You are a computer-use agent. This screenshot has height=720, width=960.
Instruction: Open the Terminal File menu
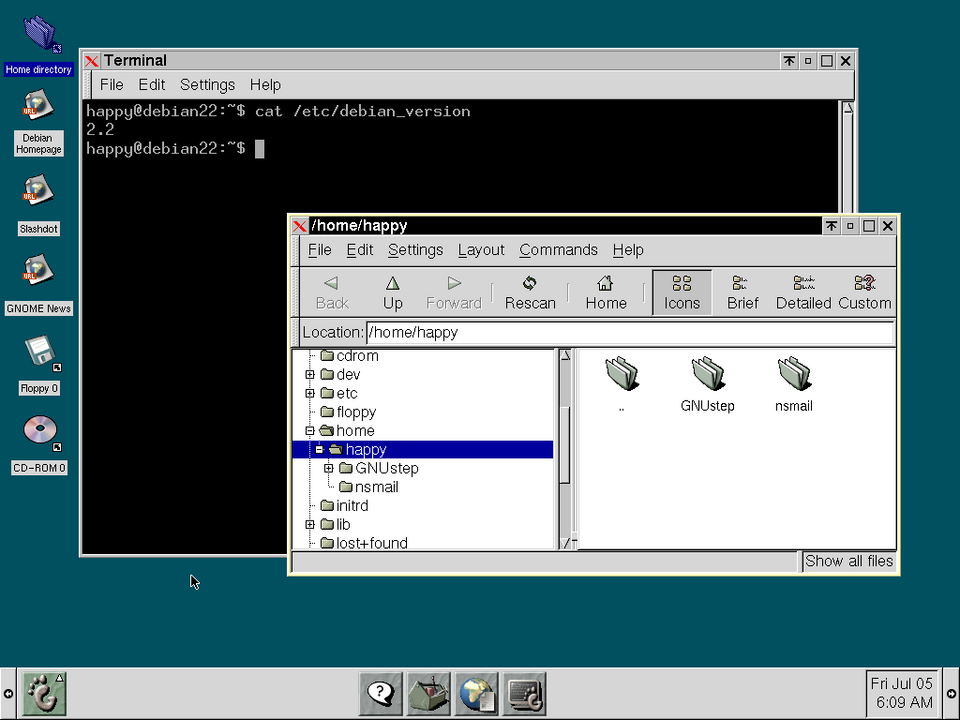click(x=111, y=84)
